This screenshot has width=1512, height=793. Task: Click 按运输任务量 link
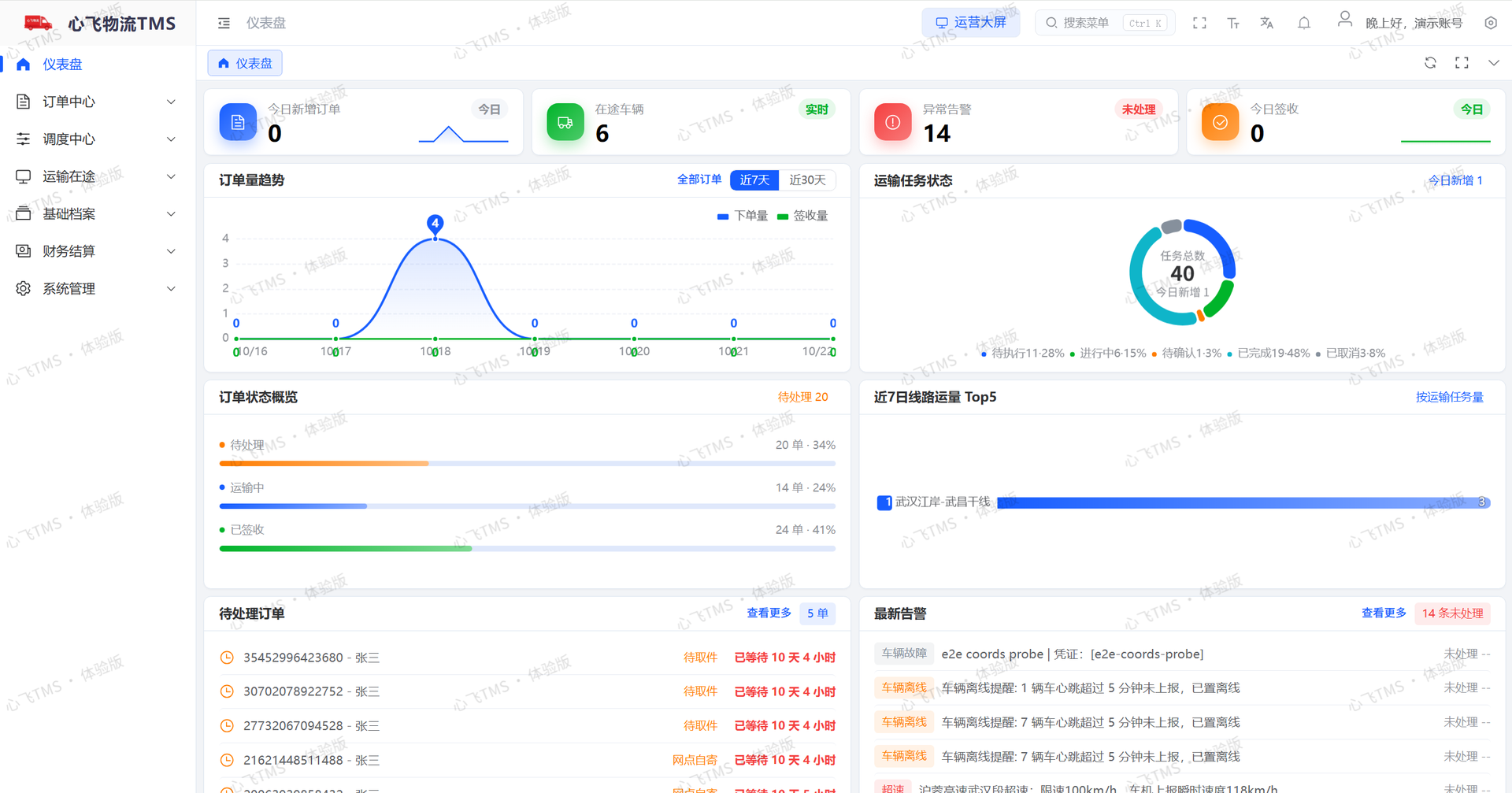tap(1449, 397)
